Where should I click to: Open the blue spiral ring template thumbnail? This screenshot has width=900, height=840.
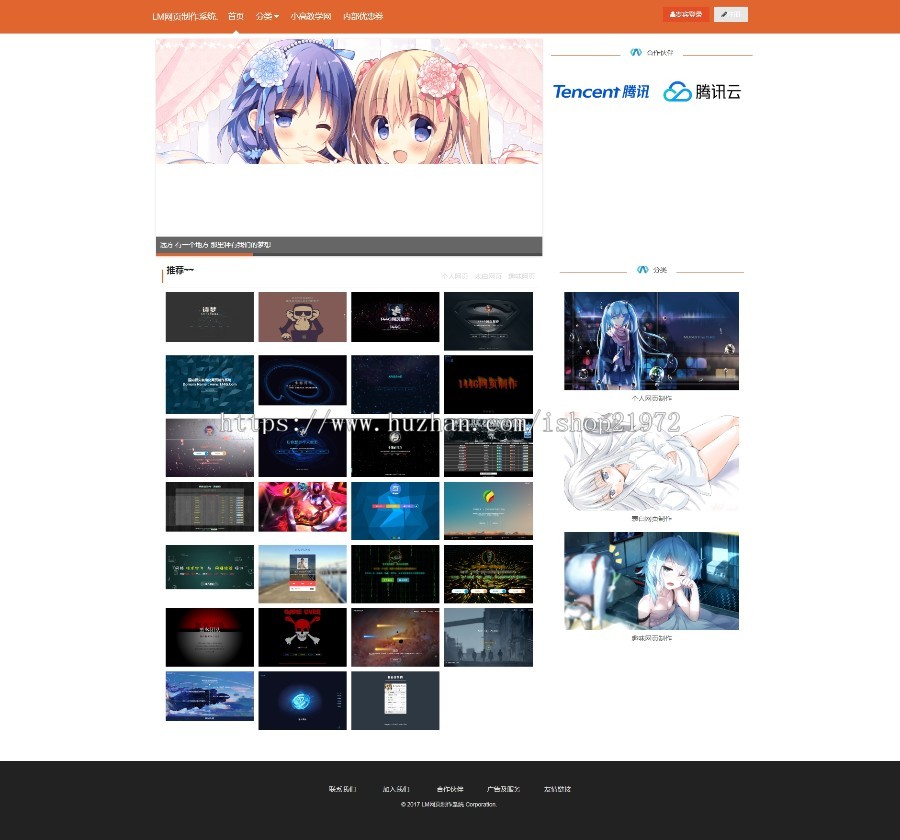click(302, 380)
